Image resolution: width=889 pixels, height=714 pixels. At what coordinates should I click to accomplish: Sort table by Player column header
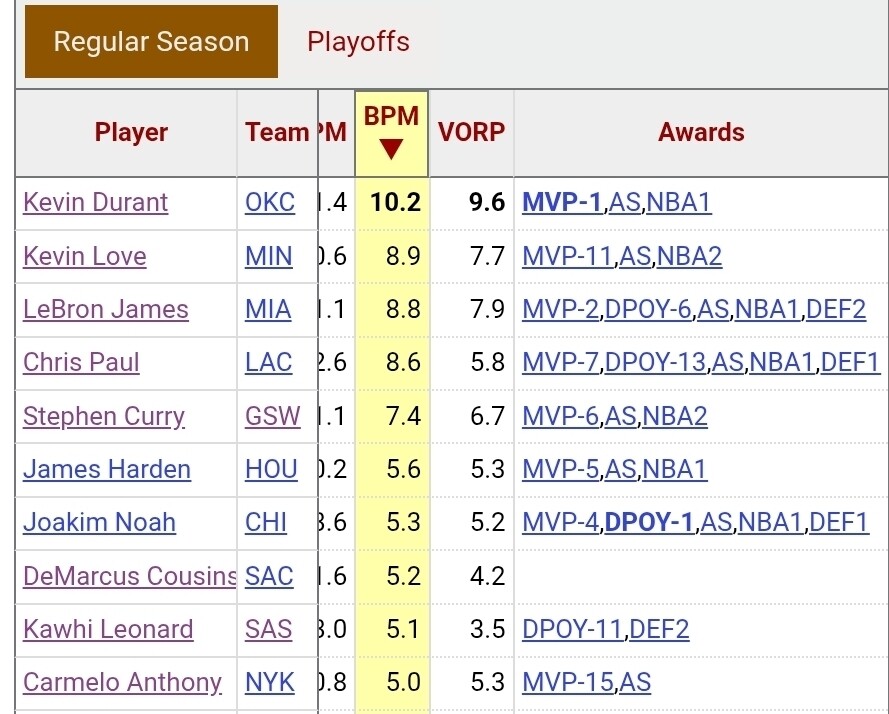coord(131,133)
